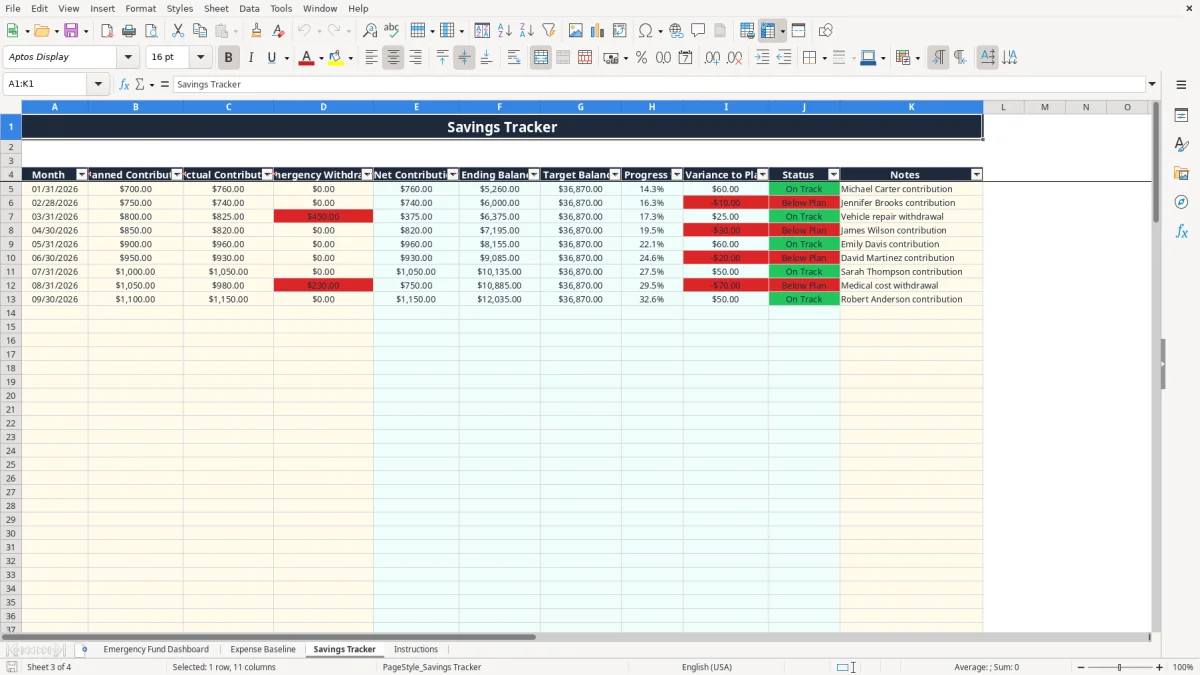Click the Print icon

coord(129,31)
